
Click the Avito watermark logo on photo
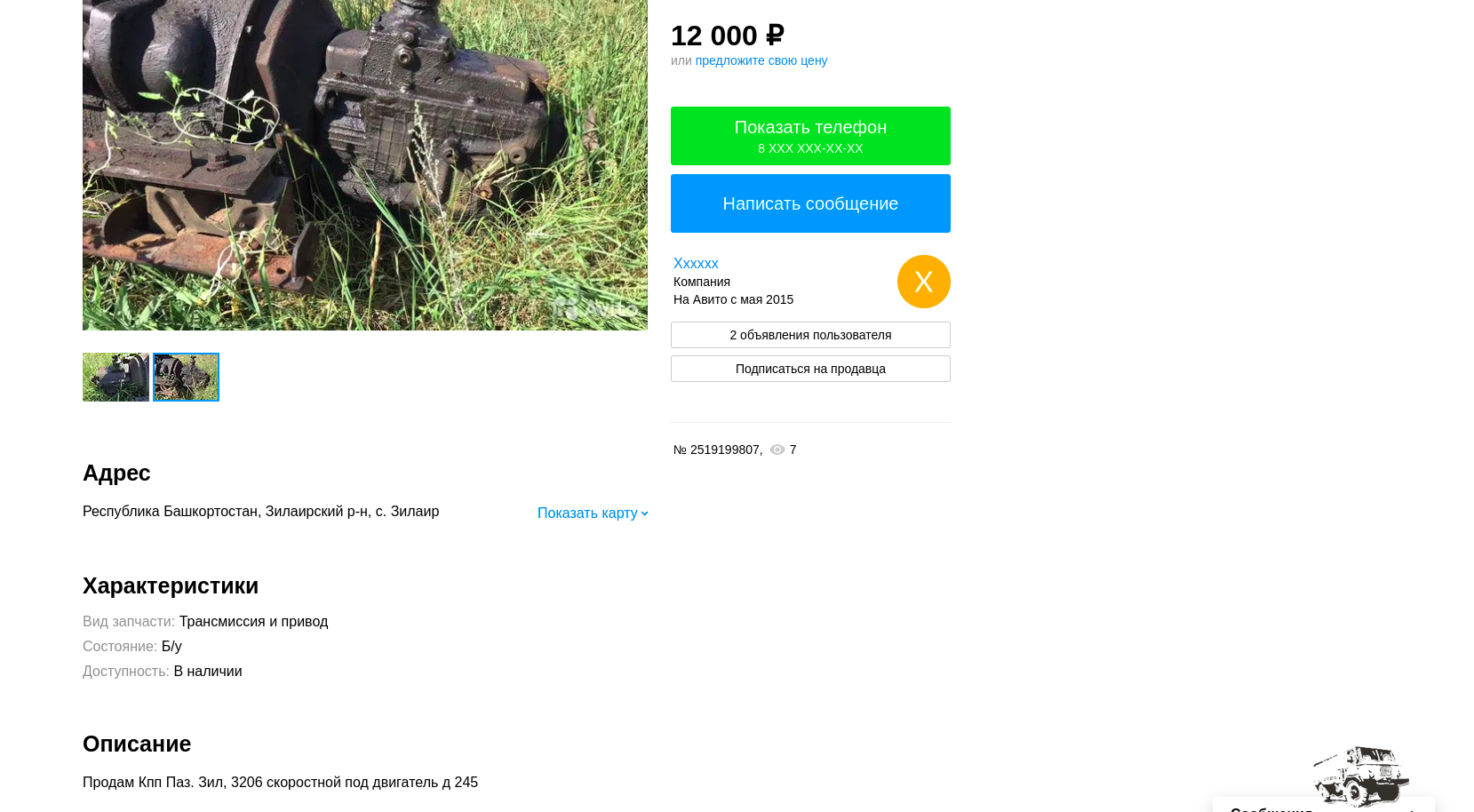tap(595, 307)
